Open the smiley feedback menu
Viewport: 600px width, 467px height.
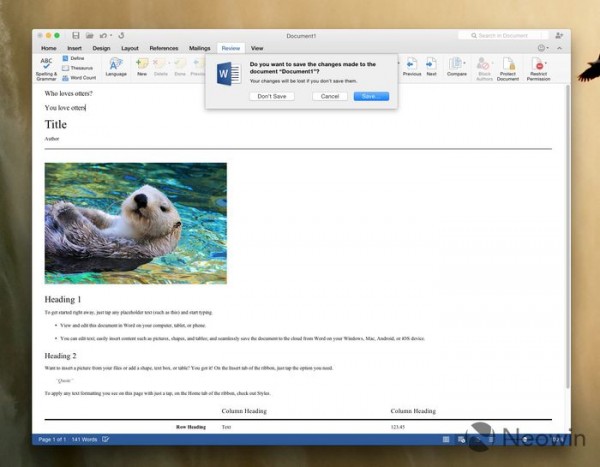[x=542, y=48]
